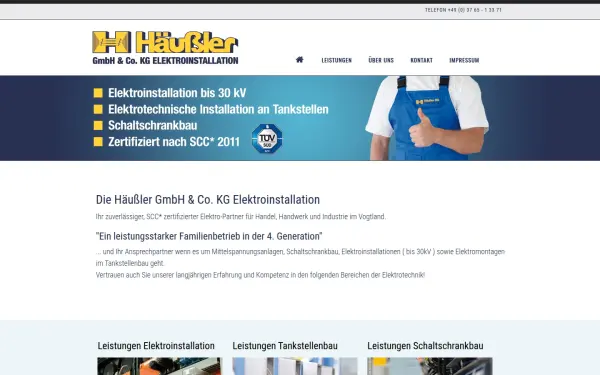
Task: Click 'Zertifiziert nach SCC* 2011' banner text
Action: click(174, 142)
